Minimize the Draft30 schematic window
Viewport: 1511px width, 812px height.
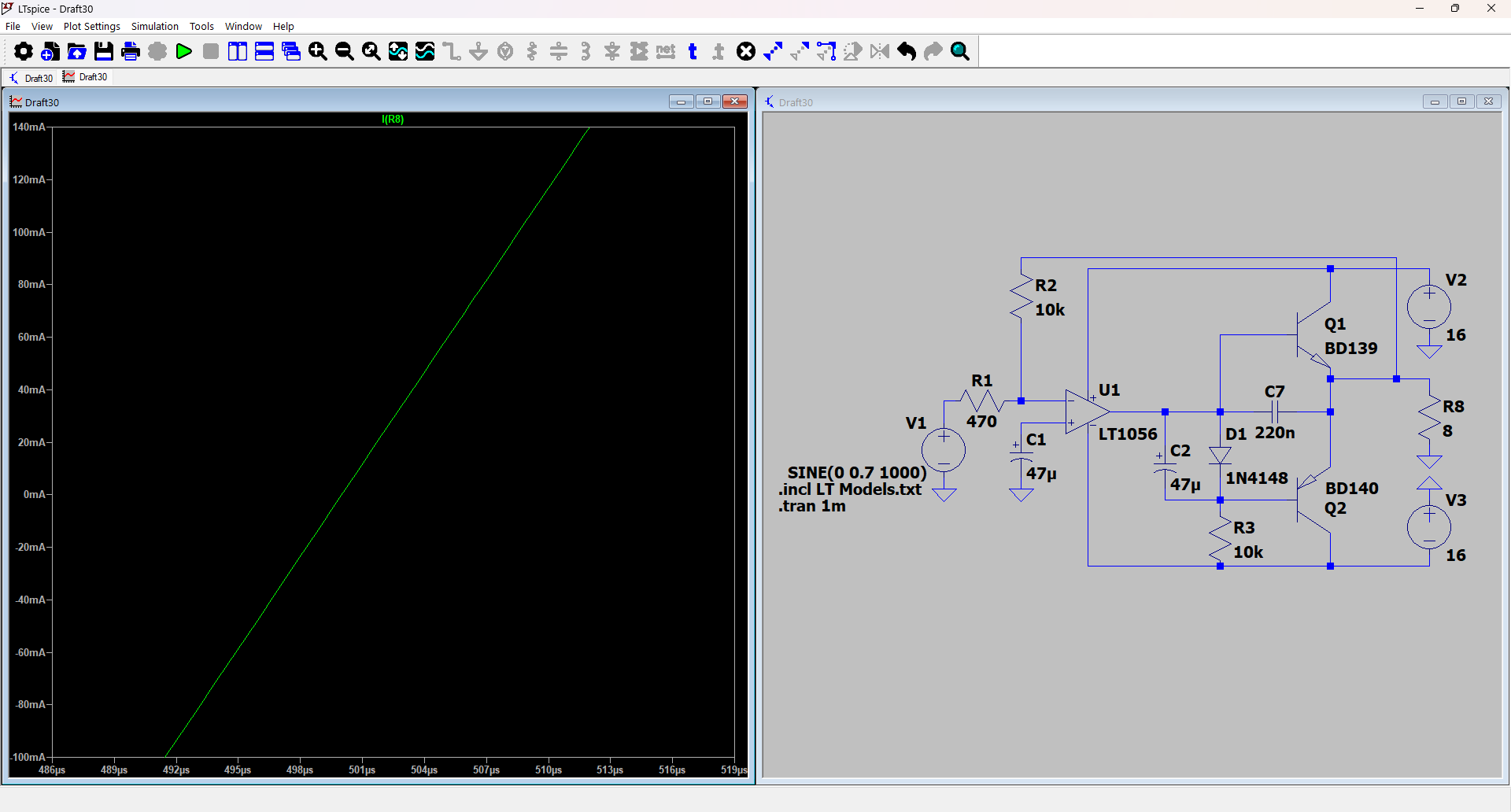[1435, 101]
